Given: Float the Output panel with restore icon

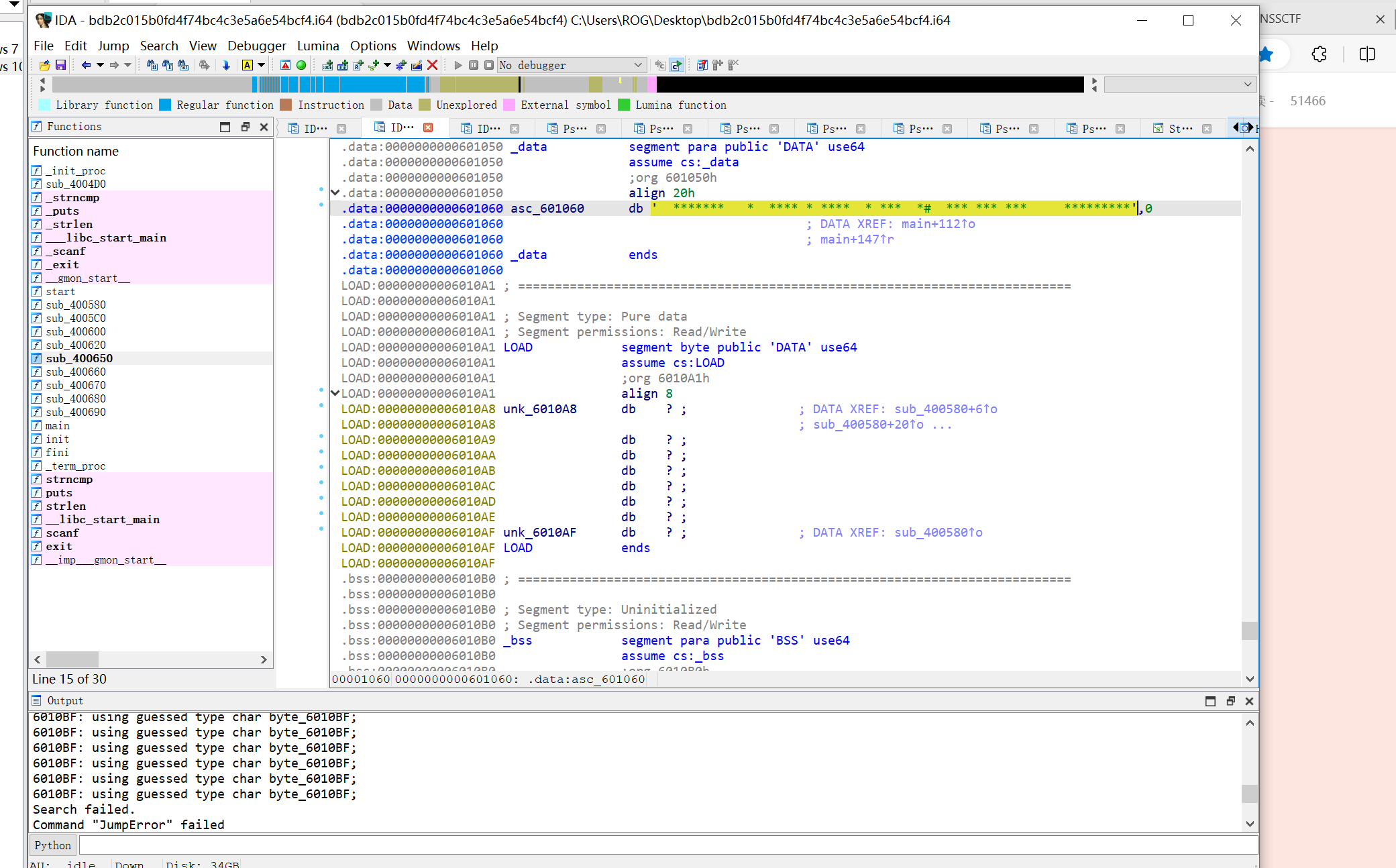Looking at the screenshot, I should 1230,701.
